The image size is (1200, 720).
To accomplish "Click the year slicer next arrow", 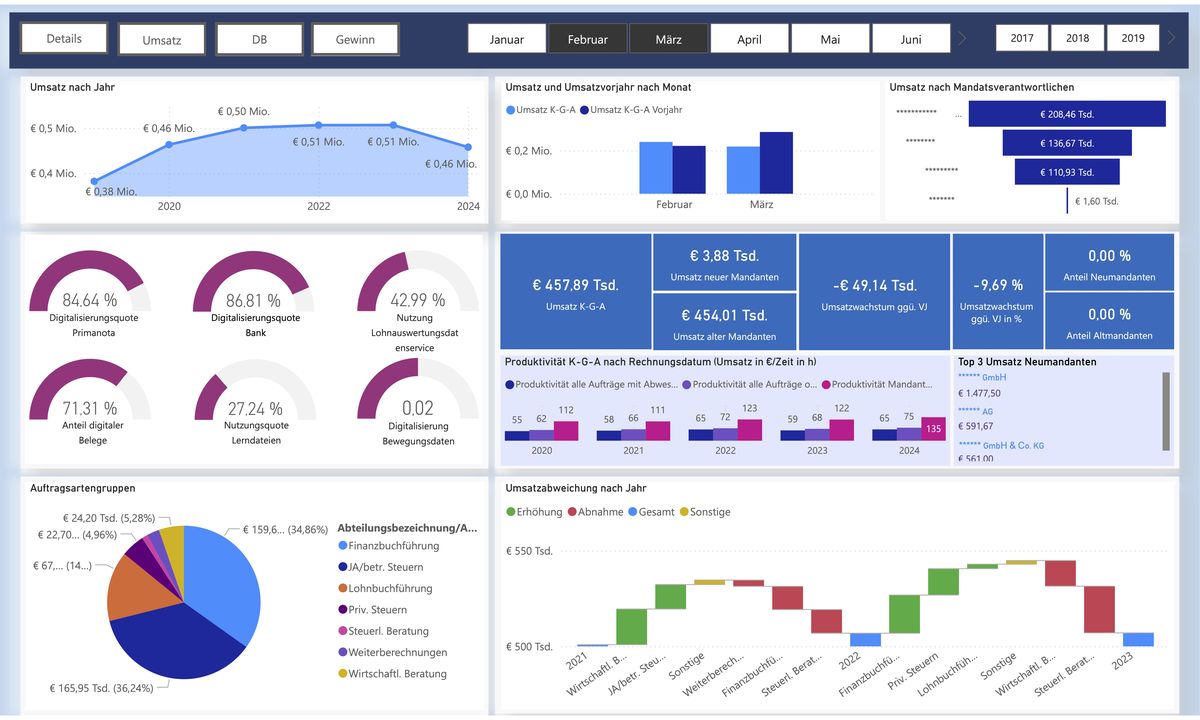I will (x=1171, y=38).
